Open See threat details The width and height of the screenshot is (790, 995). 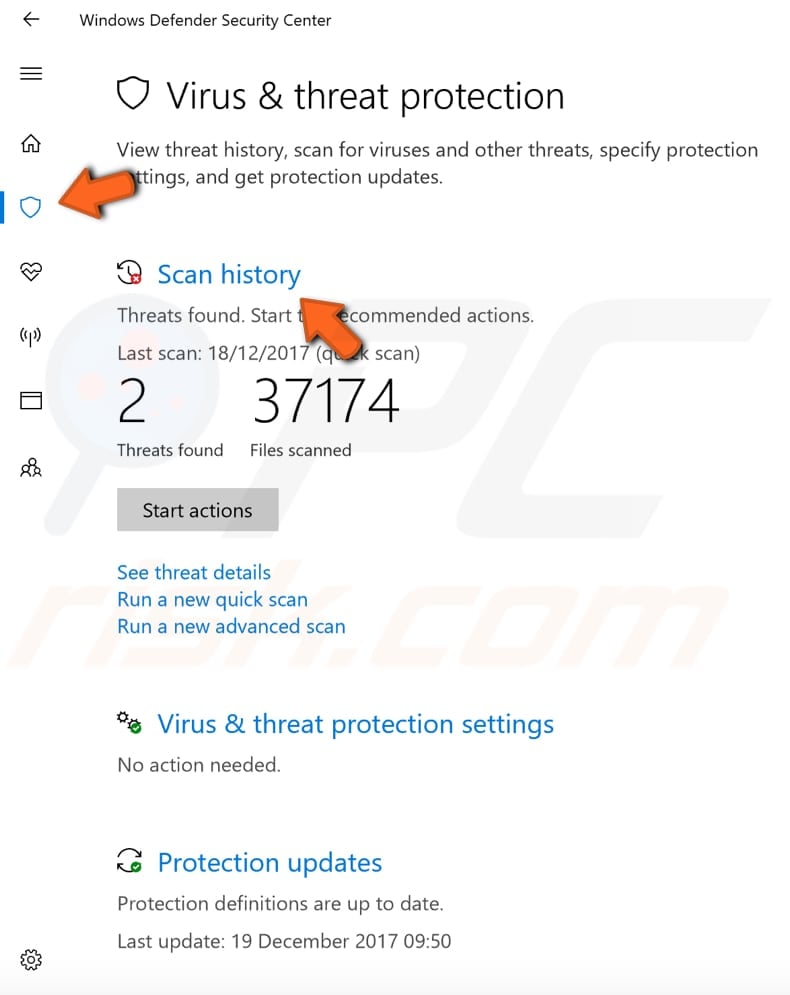click(x=193, y=572)
